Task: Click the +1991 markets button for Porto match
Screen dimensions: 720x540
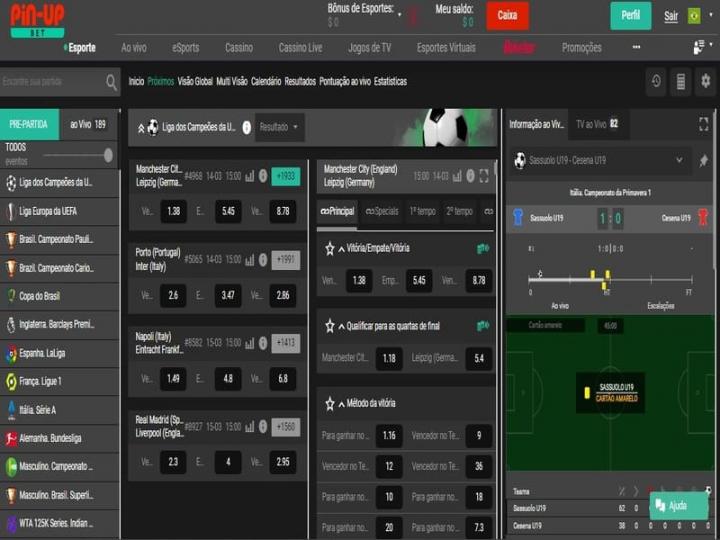Action: (x=286, y=260)
